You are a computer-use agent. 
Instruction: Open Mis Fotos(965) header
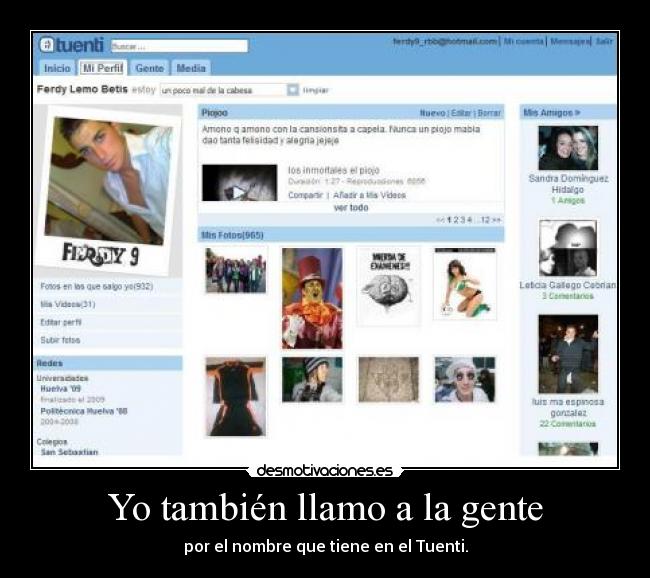[x=233, y=235]
